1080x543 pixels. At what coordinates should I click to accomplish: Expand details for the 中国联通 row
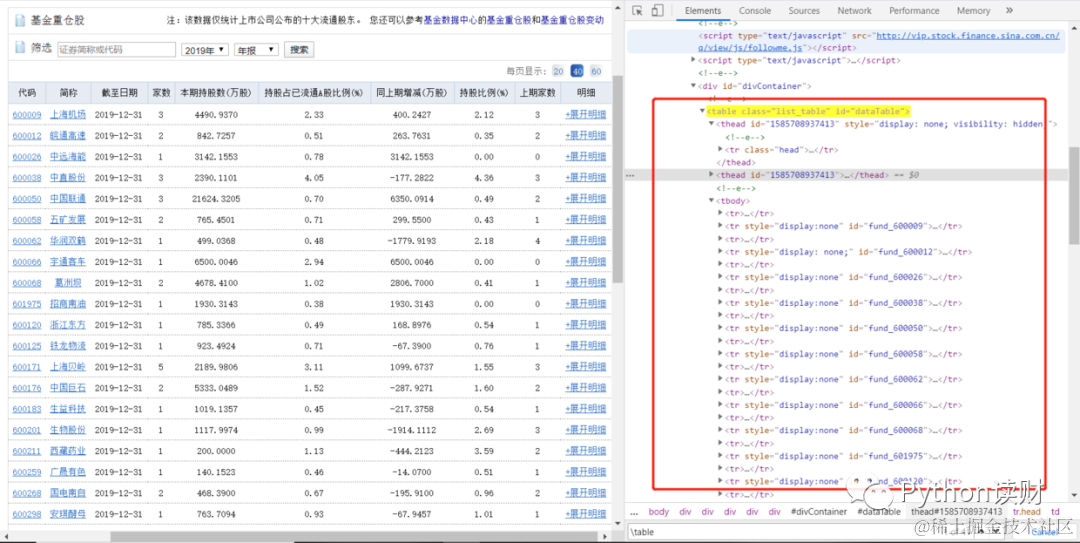[x=585, y=199]
